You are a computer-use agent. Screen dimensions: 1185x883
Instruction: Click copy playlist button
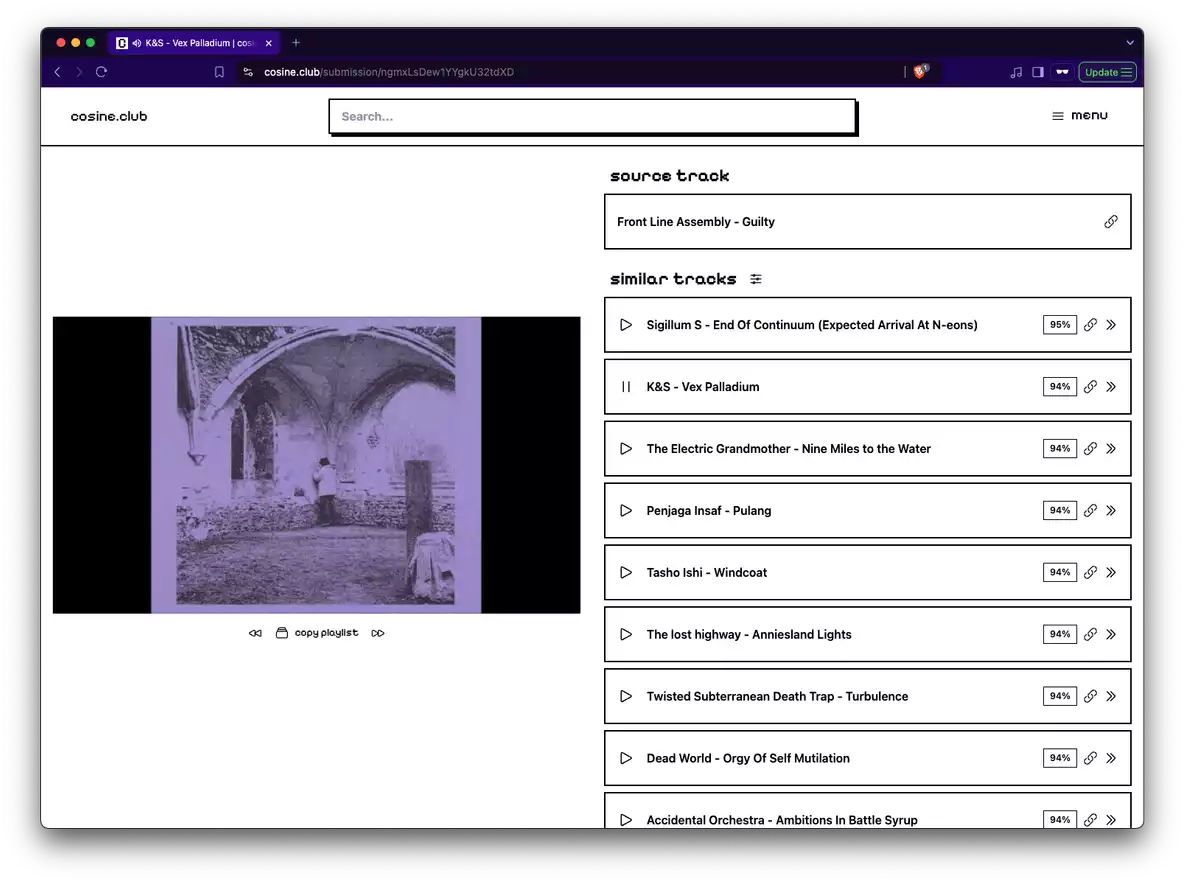click(x=317, y=633)
